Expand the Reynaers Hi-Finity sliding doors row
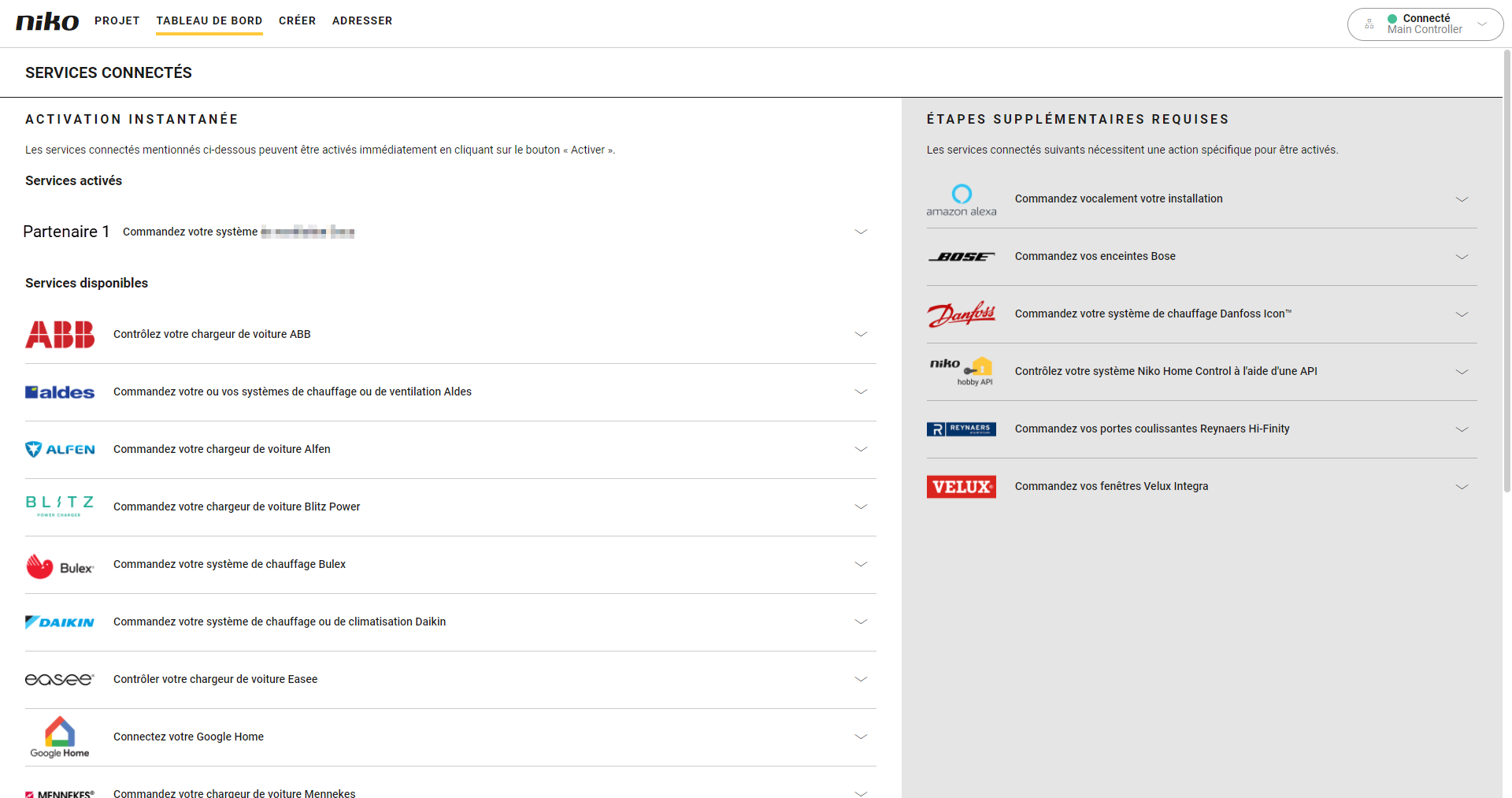Image resolution: width=1512 pixels, height=798 pixels. tap(1462, 429)
